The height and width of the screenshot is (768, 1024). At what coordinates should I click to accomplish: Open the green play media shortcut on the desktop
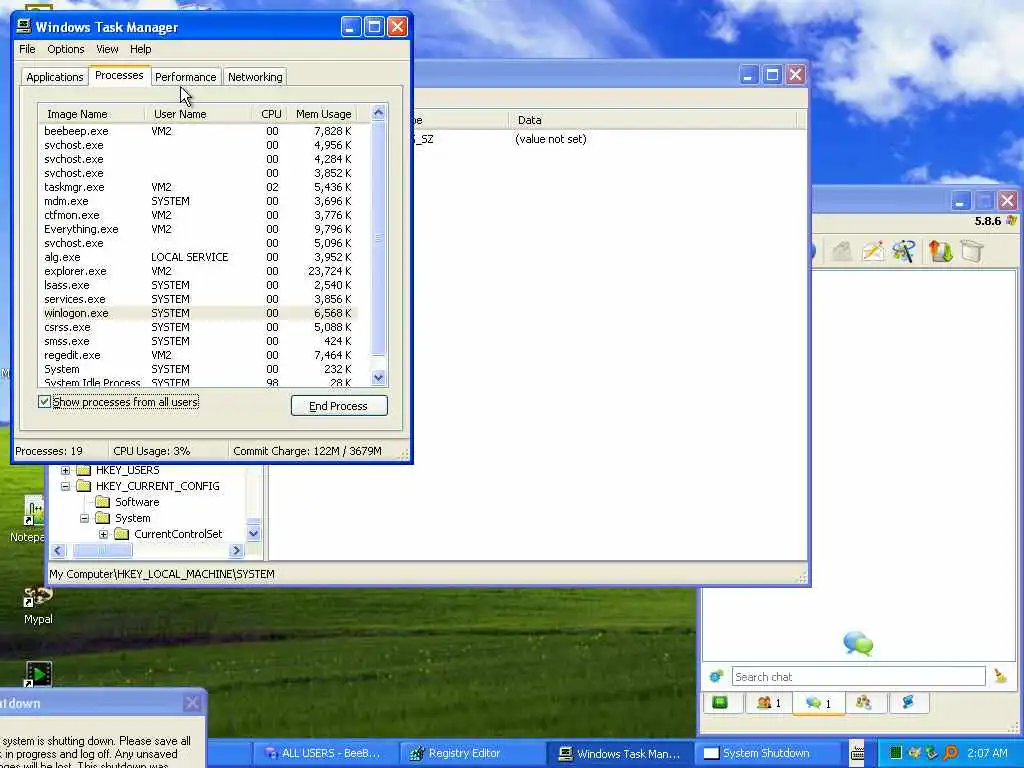[39, 674]
